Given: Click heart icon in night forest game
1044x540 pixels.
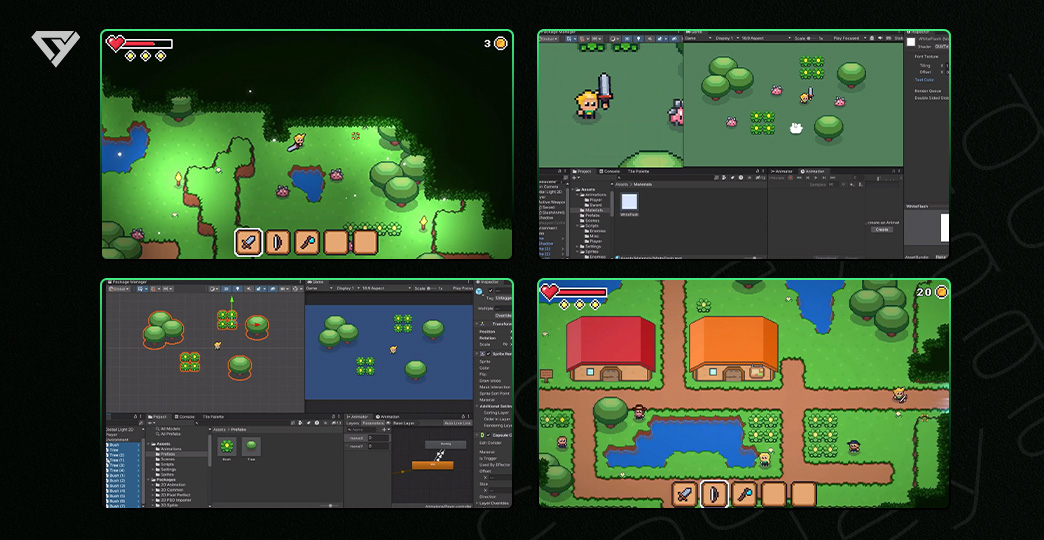Looking at the screenshot, I should (x=116, y=44).
